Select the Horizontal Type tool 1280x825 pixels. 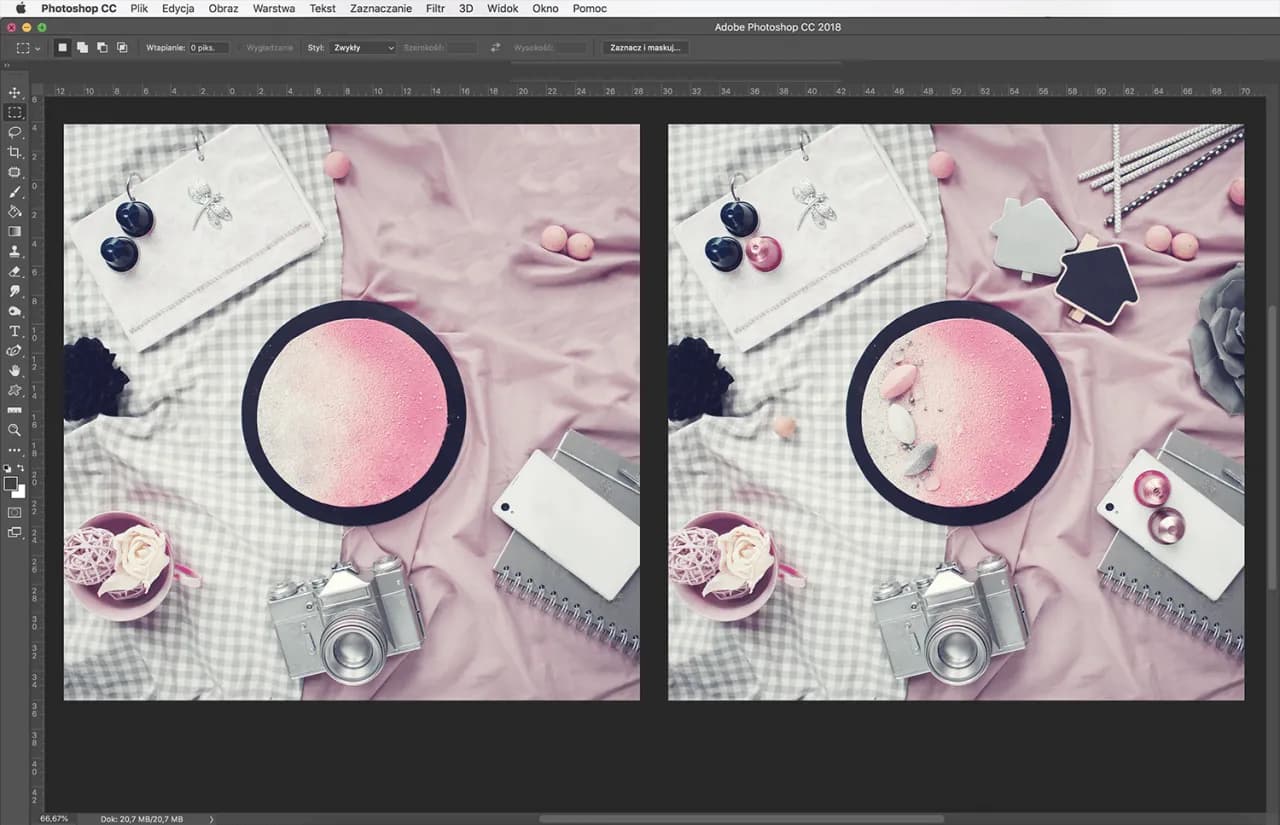[x=15, y=330]
